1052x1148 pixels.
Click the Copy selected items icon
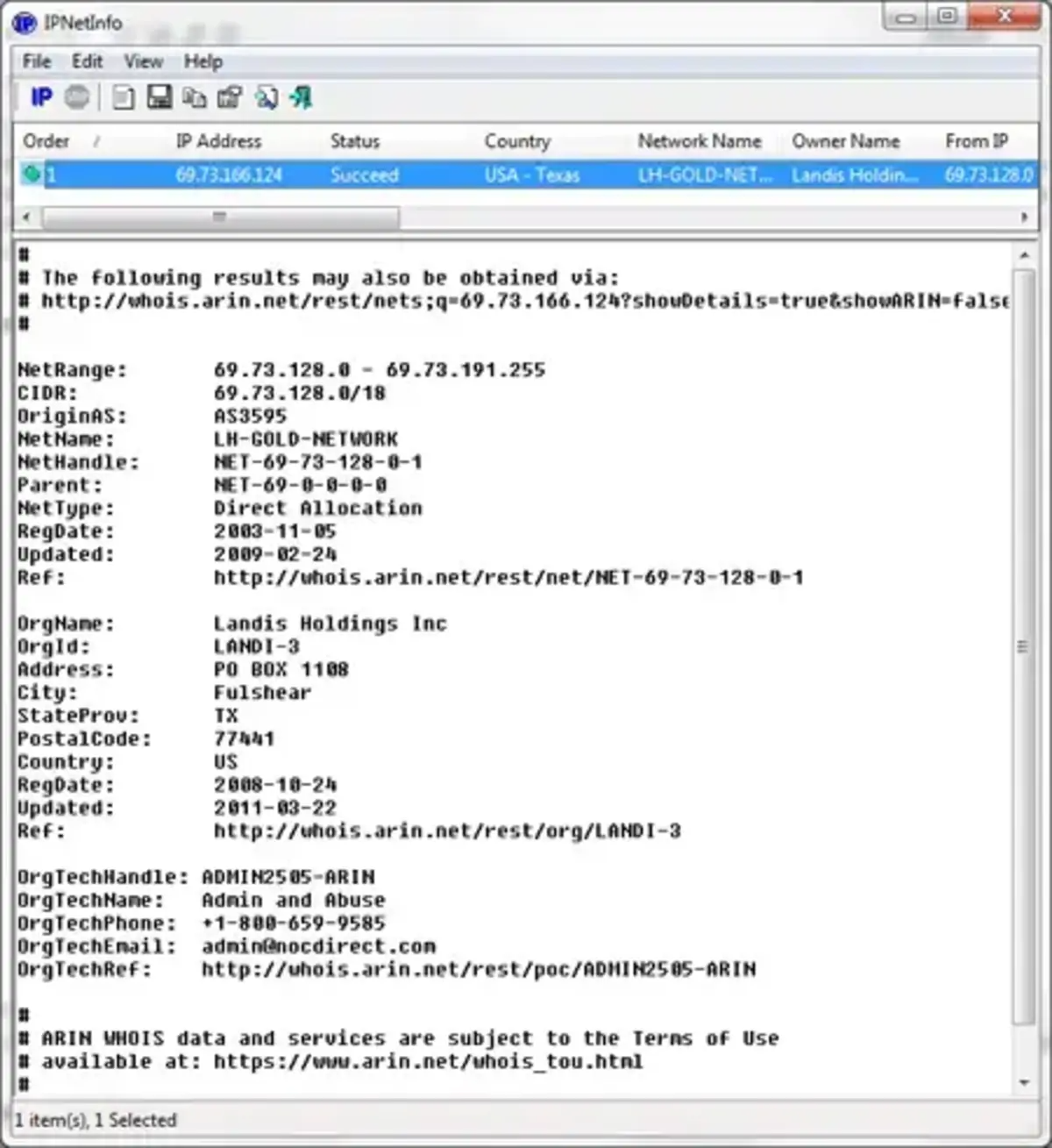click(x=194, y=97)
